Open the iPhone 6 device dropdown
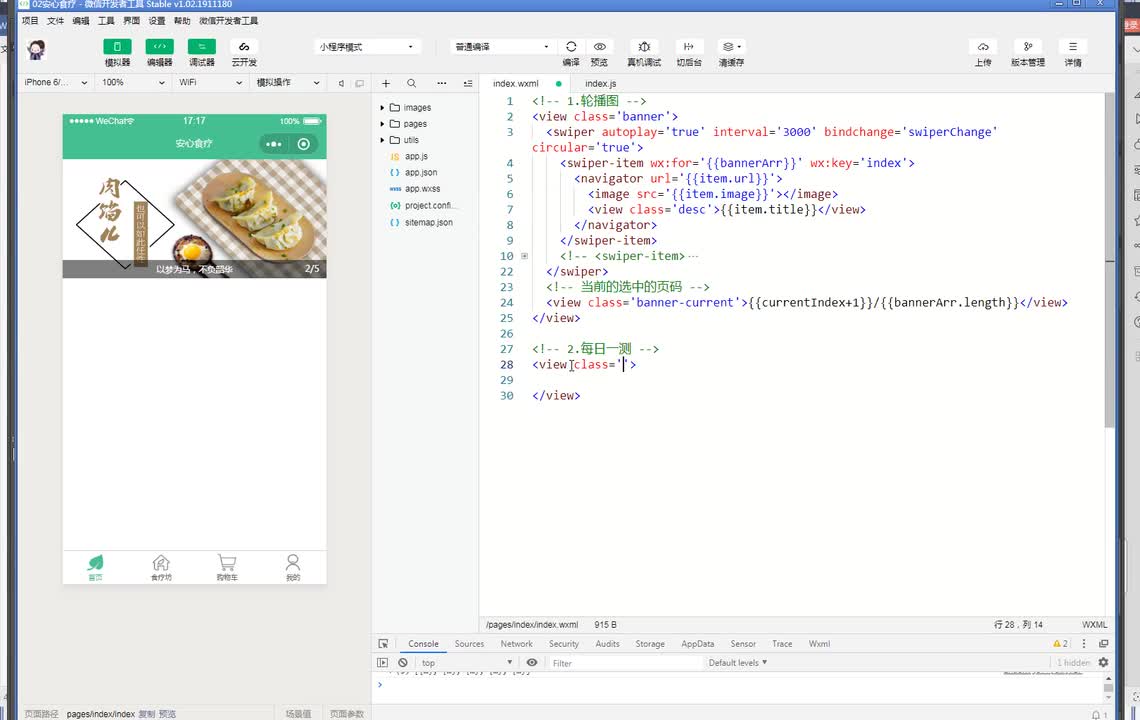 click(56, 83)
